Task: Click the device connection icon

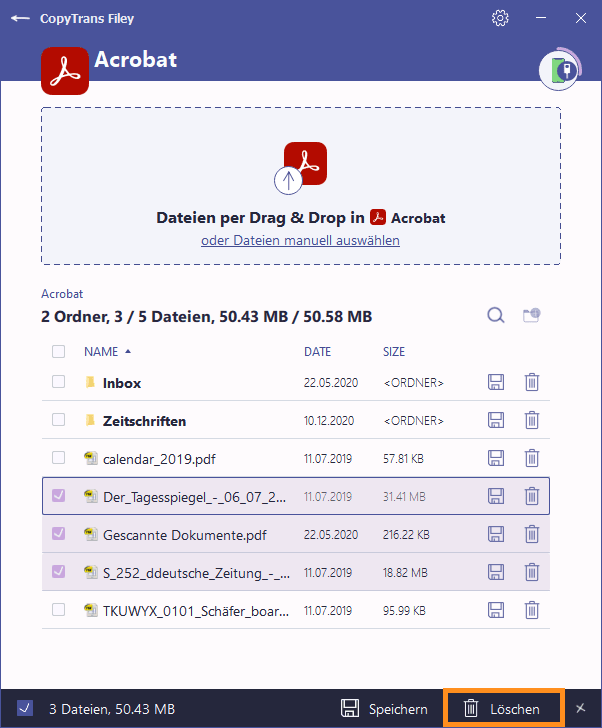Action: pyautogui.click(x=559, y=70)
